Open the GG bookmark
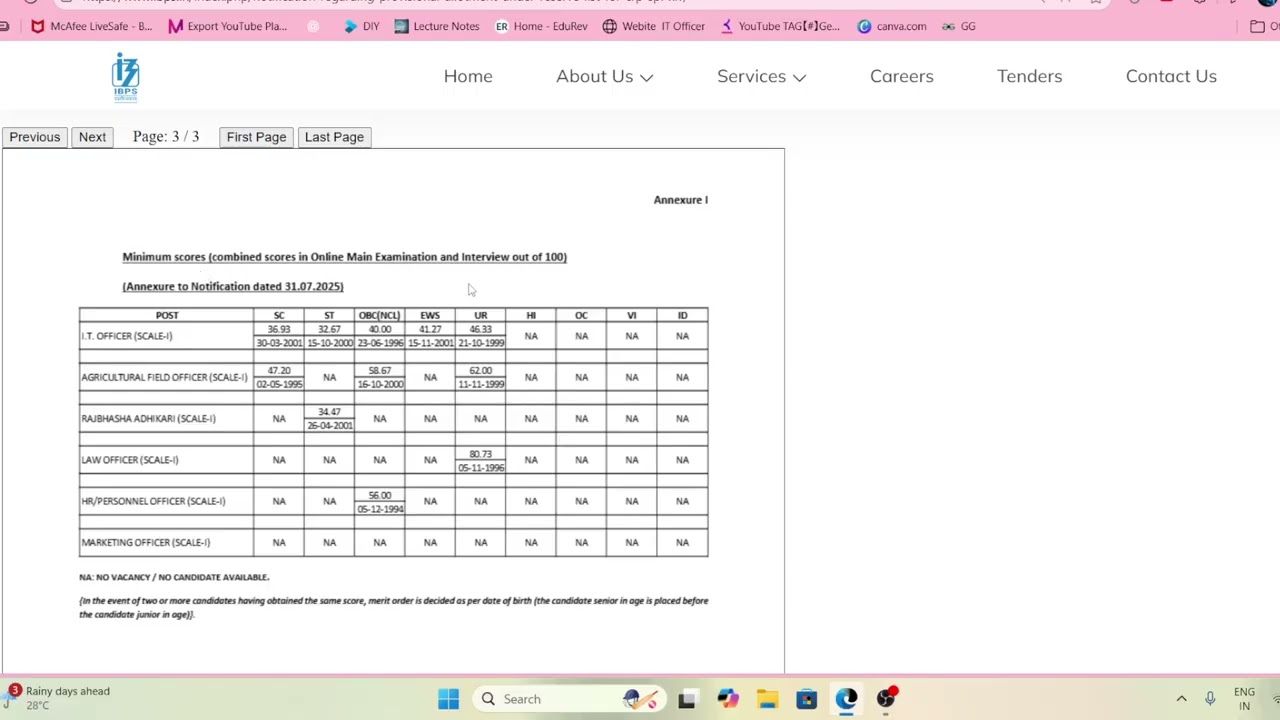Image resolution: width=1280 pixels, height=720 pixels. point(959,26)
